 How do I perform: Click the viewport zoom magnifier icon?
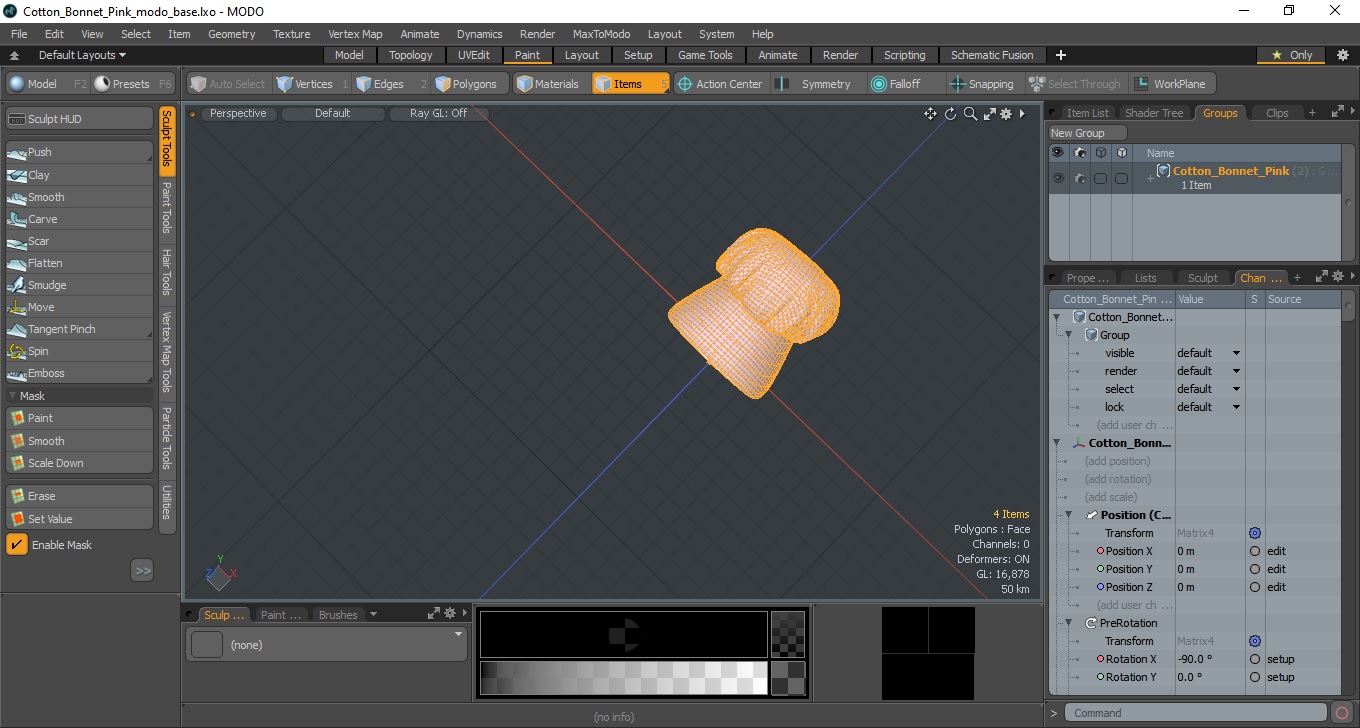970,114
